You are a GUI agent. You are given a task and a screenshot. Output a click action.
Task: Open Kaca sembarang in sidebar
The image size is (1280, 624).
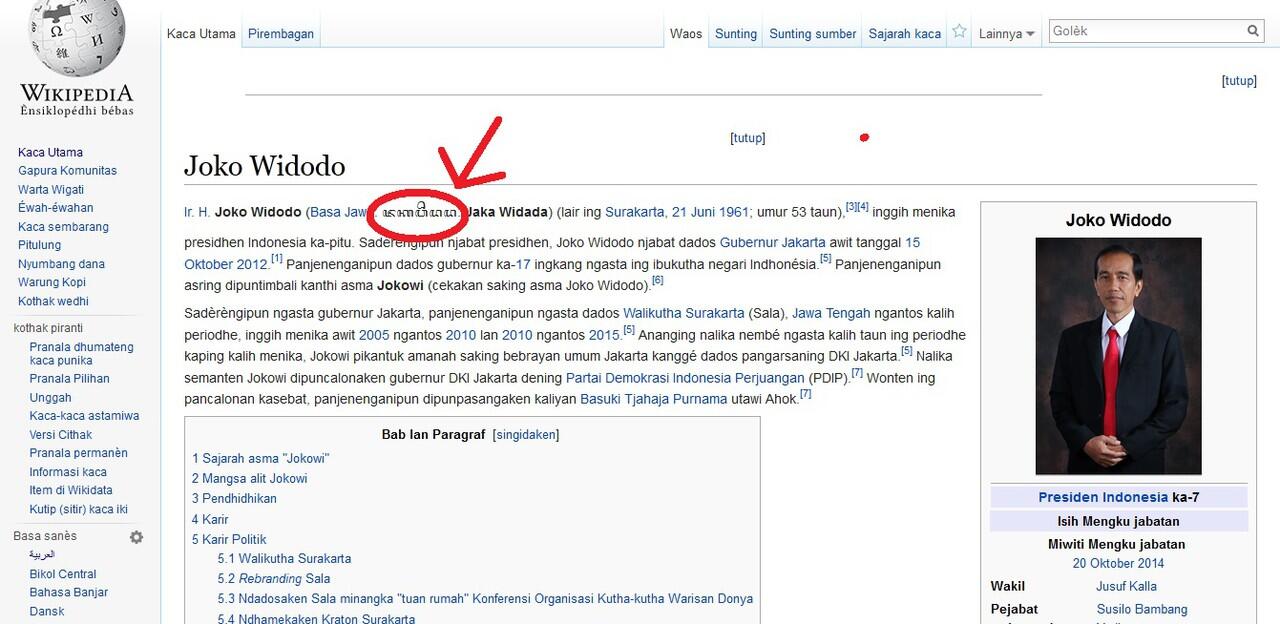click(63, 227)
